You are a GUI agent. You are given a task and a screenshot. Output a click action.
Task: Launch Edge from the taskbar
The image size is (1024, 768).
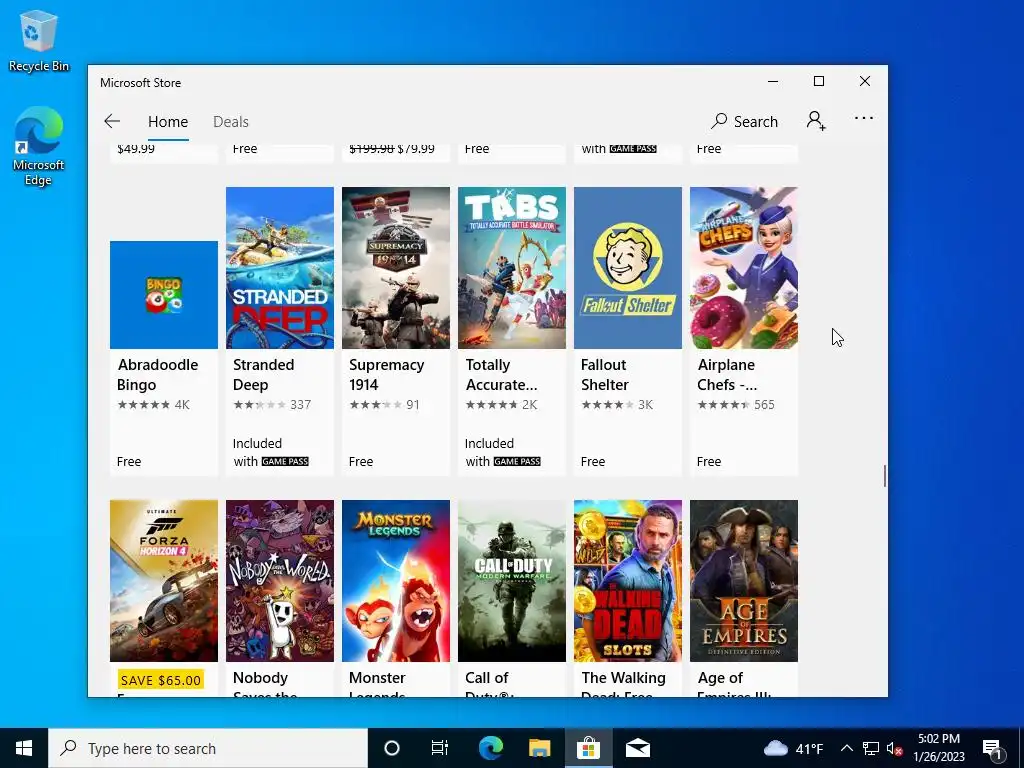click(x=490, y=748)
